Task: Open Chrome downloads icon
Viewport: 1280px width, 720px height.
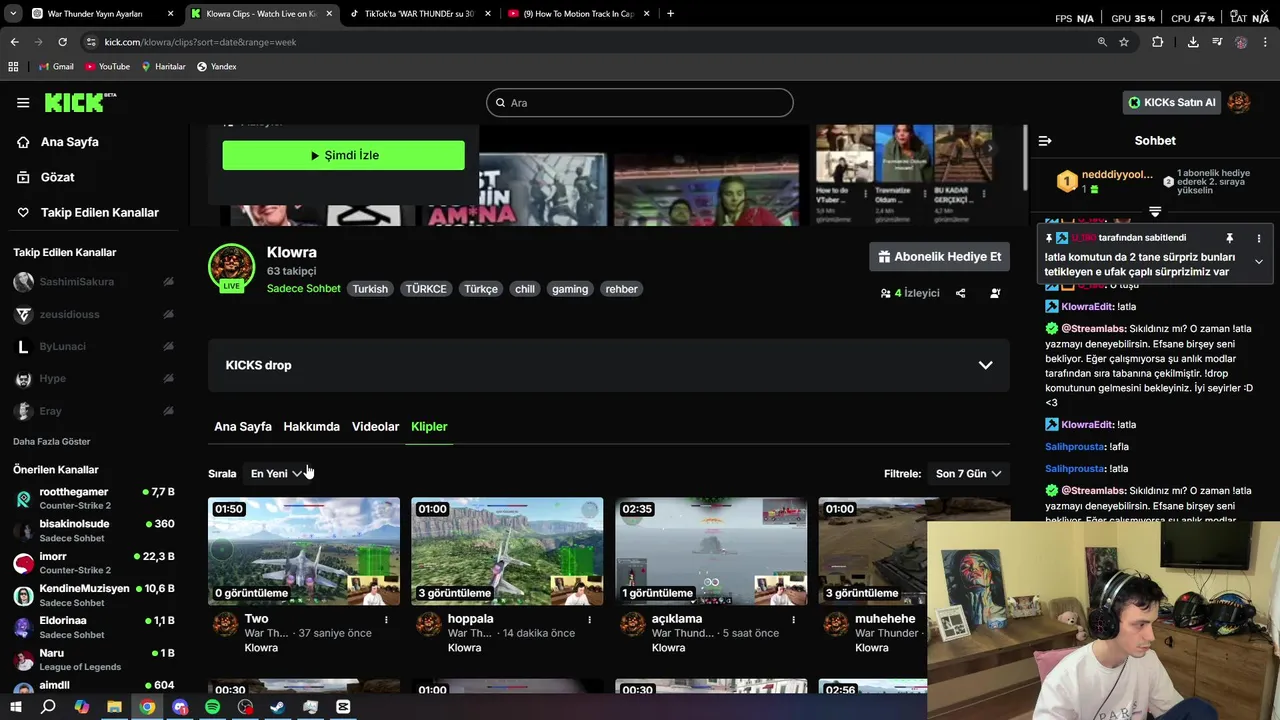Action: click(1193, 42)
